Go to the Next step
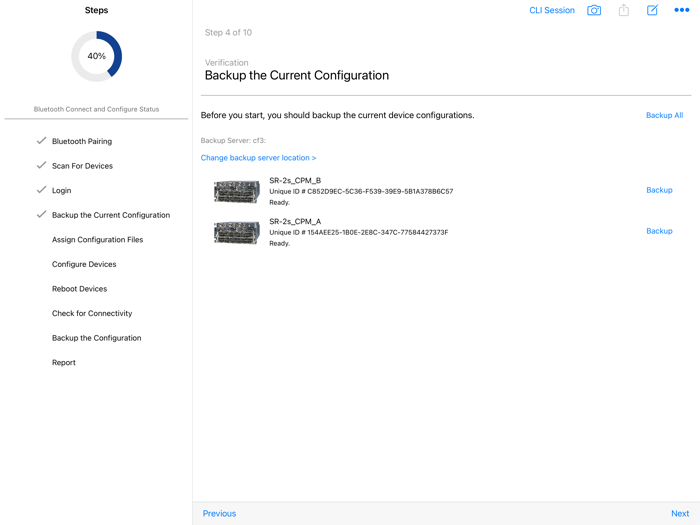This screenshot has height=525, width=700. [680, 513]
